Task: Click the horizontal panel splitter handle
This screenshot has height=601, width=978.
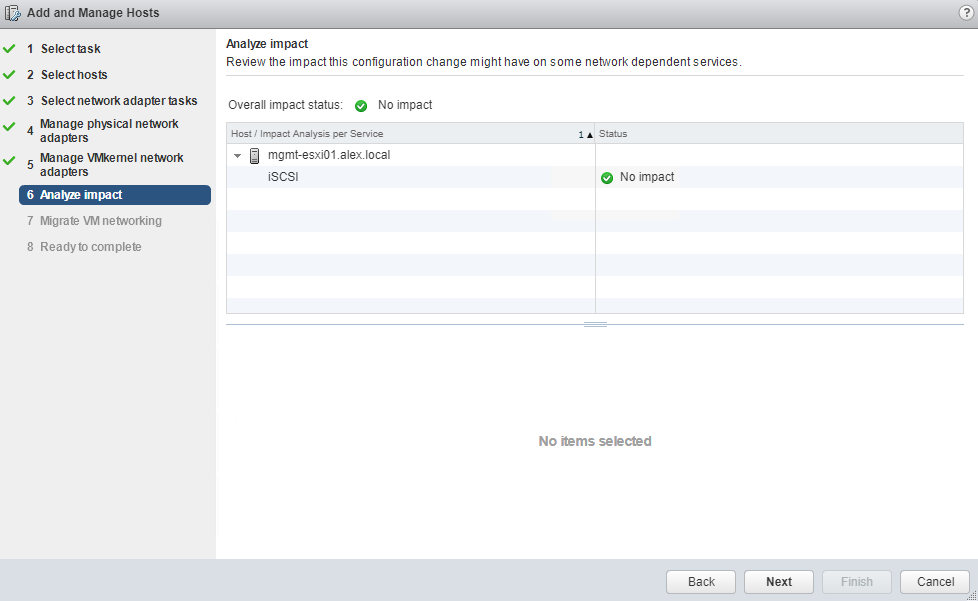Action: pyautogui.click(x=595, y=325)
